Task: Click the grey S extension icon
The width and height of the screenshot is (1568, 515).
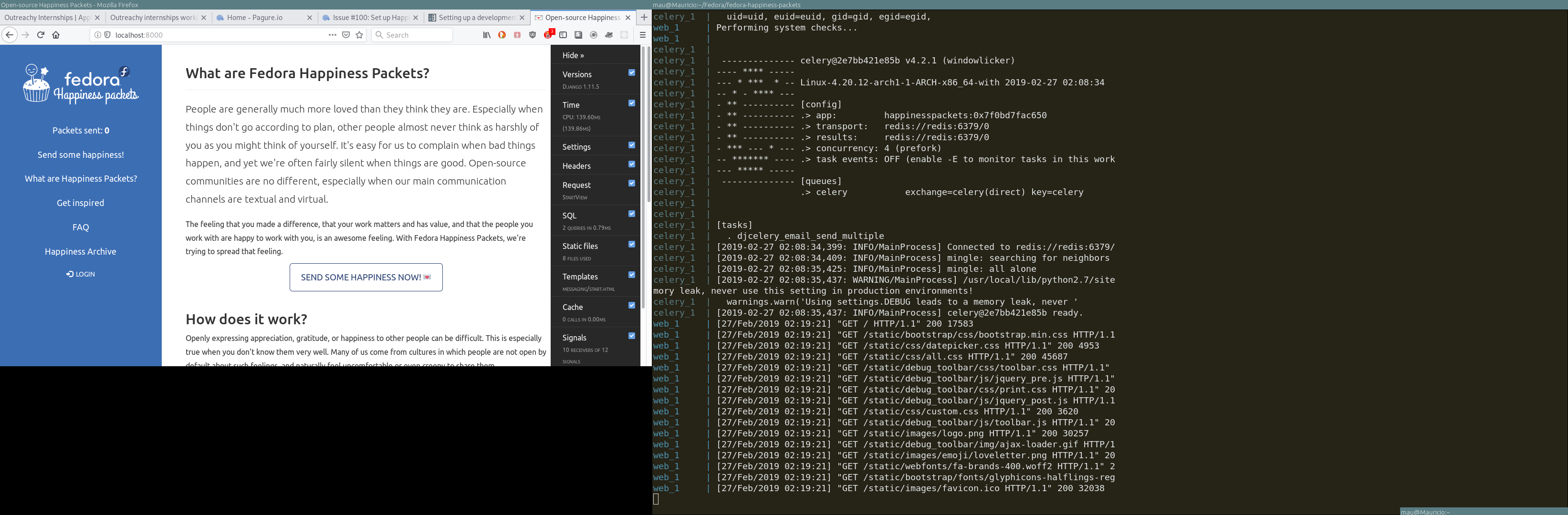Action: 578,35
